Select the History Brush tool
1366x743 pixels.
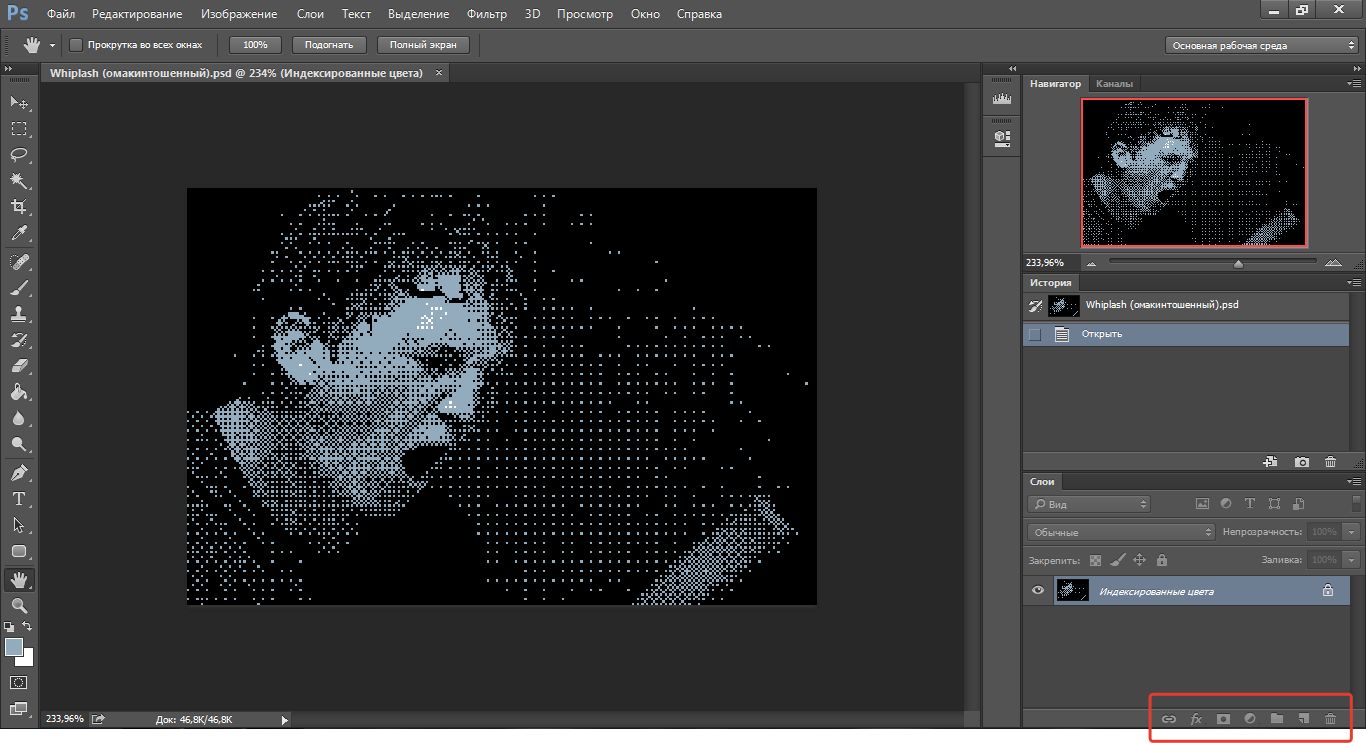click(x=19, y=340)
